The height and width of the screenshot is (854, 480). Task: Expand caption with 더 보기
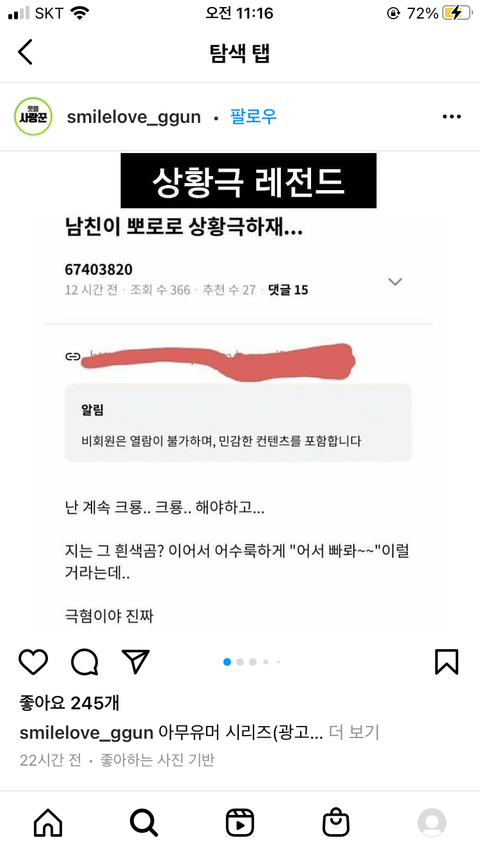pos(354,733)
